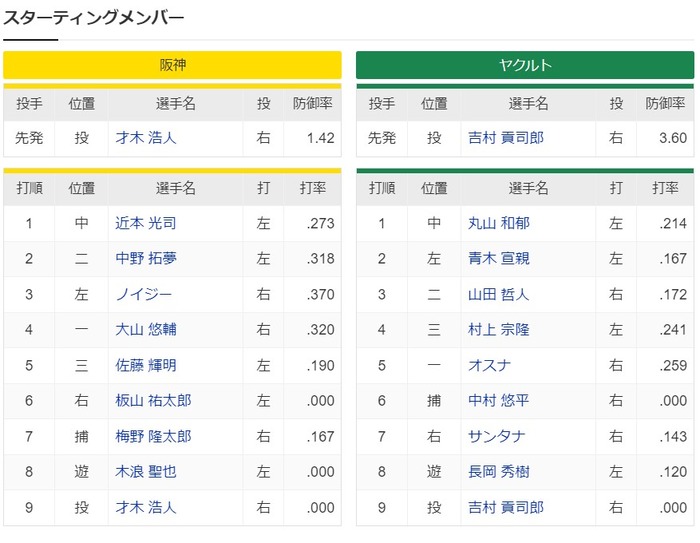This screenshot has width=700, height=543.
Task: Click 近本 光司 player name
Action: coord(146,223)
